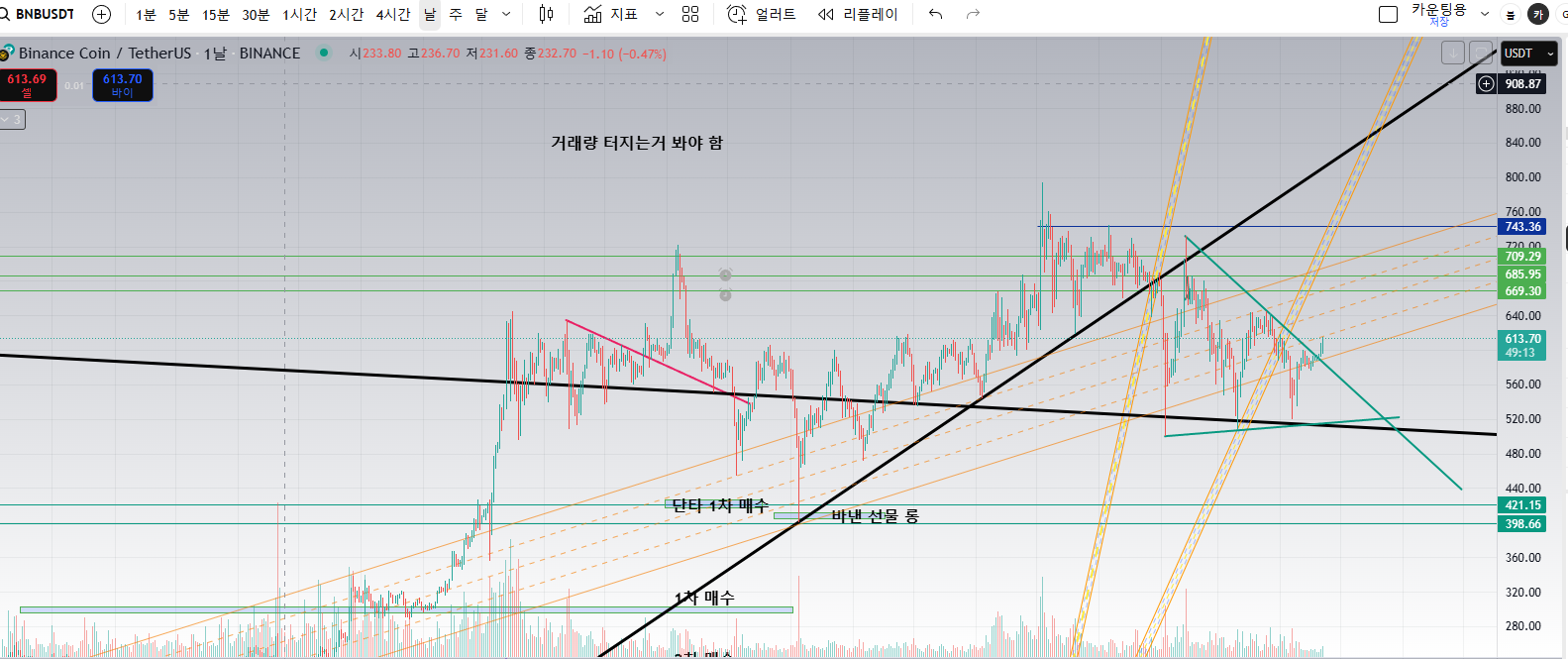This screenshot has width=1568, height=659.
Task: Select the 669.30 green price label
Action: pos(1522,291)
